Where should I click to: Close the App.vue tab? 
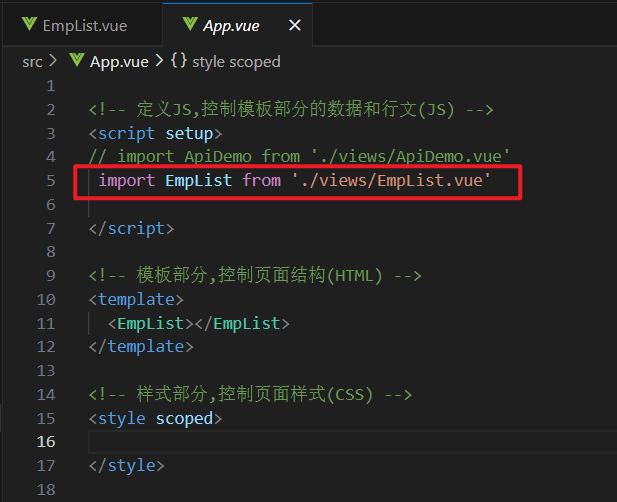[x=295, y=26]
